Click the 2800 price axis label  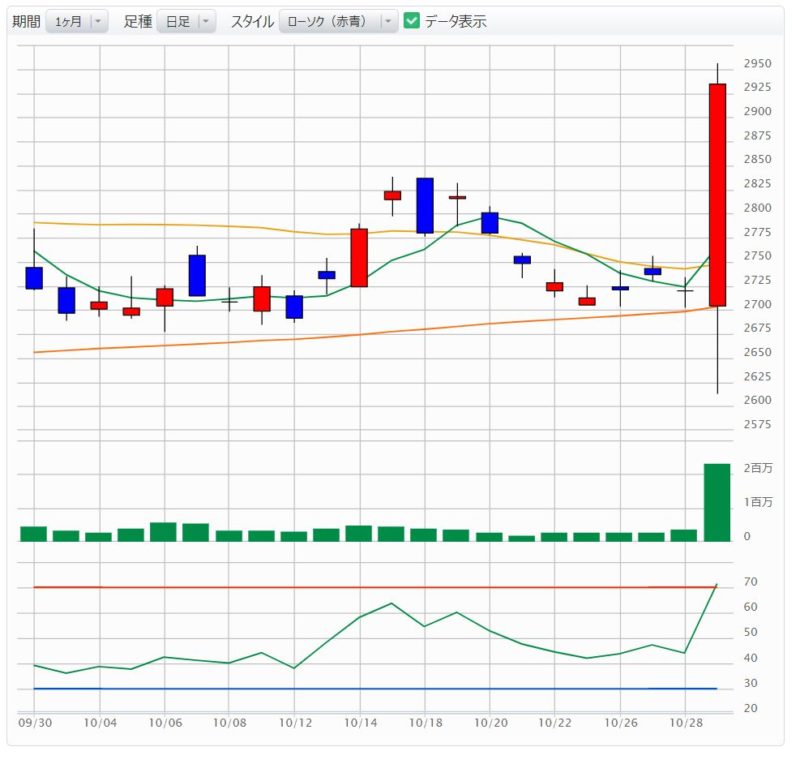757,208
